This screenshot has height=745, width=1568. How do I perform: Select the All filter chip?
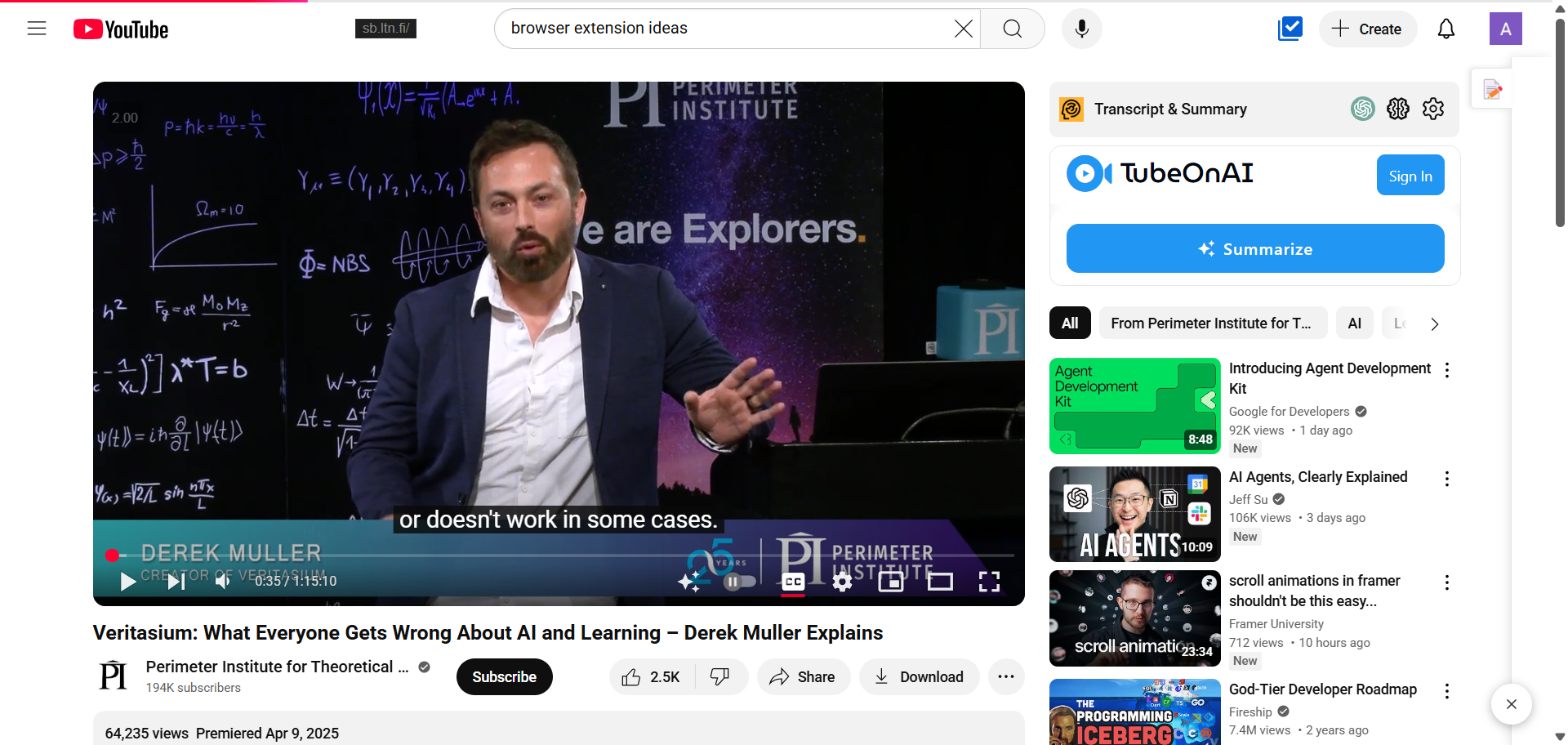click(x=1070, y=323)
